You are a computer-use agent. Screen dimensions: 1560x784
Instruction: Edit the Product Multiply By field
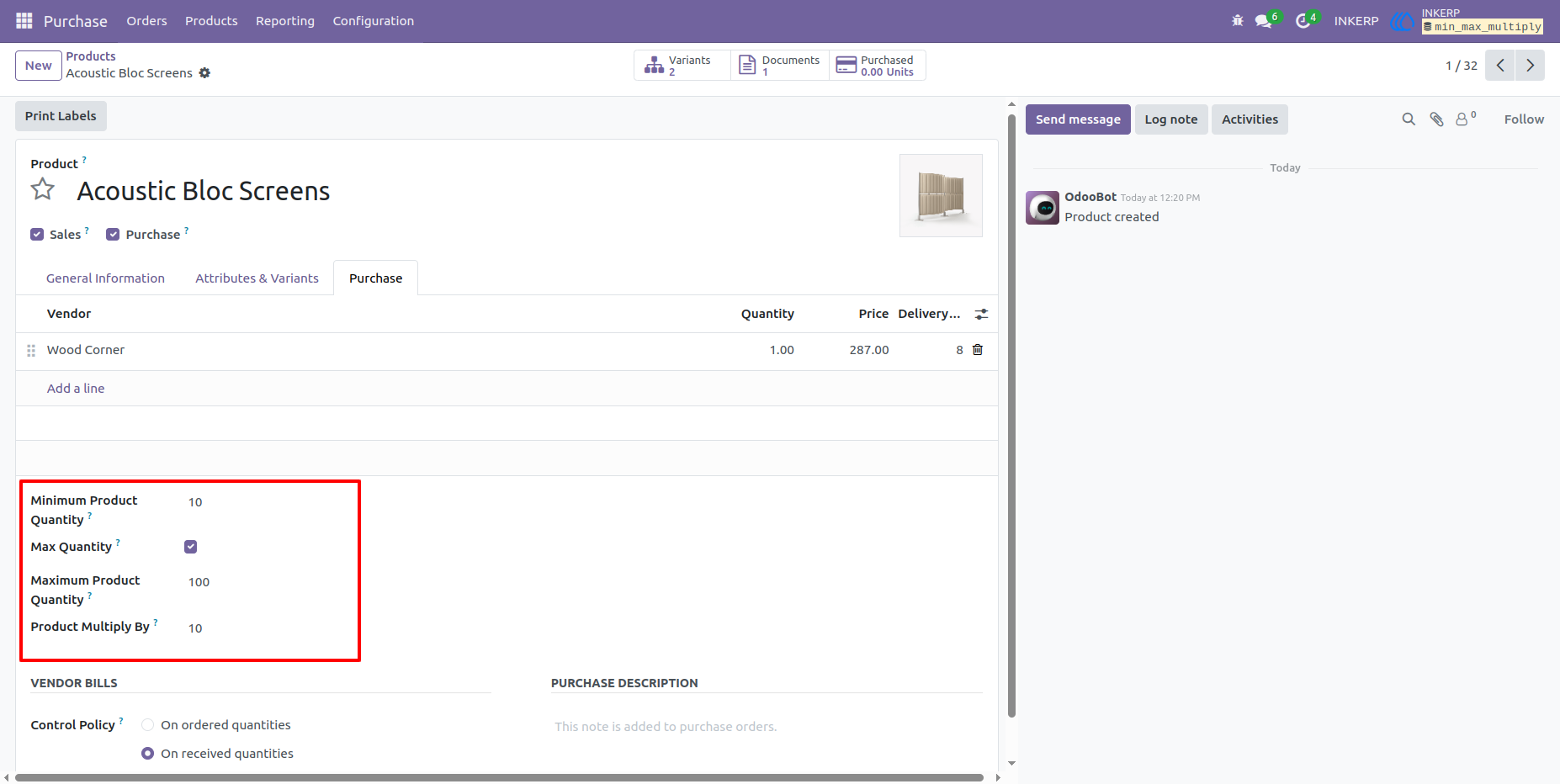(x=266, y=628)
